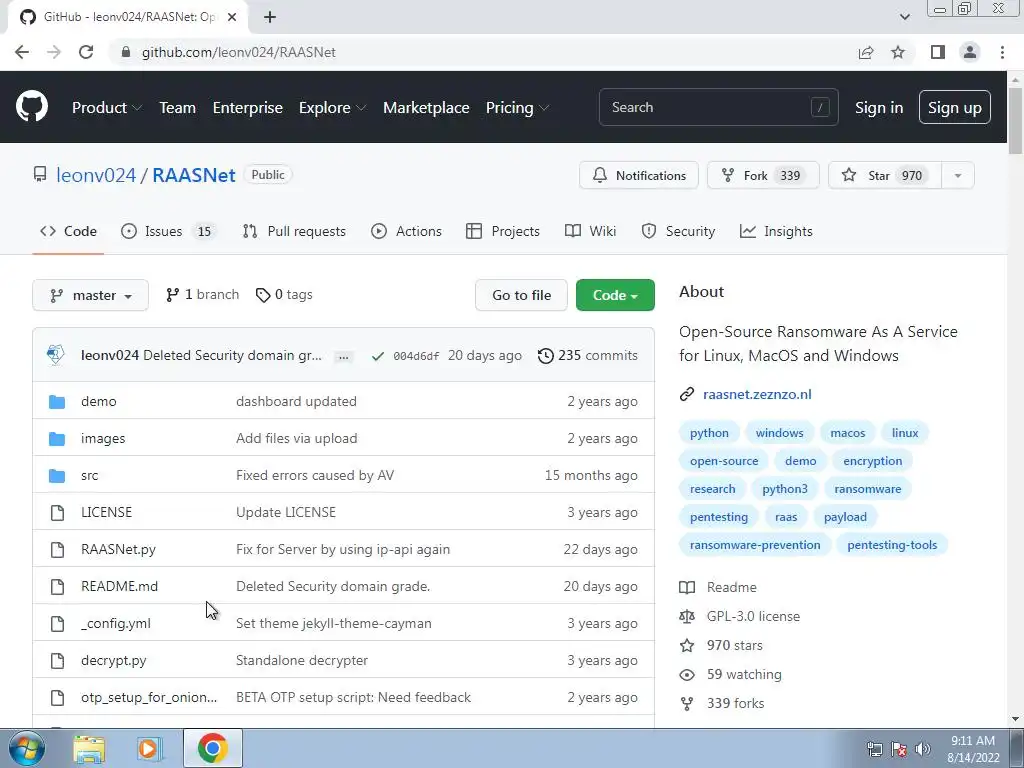The image size is (1024, 768).
Task: Expand commit message ellipsis button
Action: (x=344, y=357)
